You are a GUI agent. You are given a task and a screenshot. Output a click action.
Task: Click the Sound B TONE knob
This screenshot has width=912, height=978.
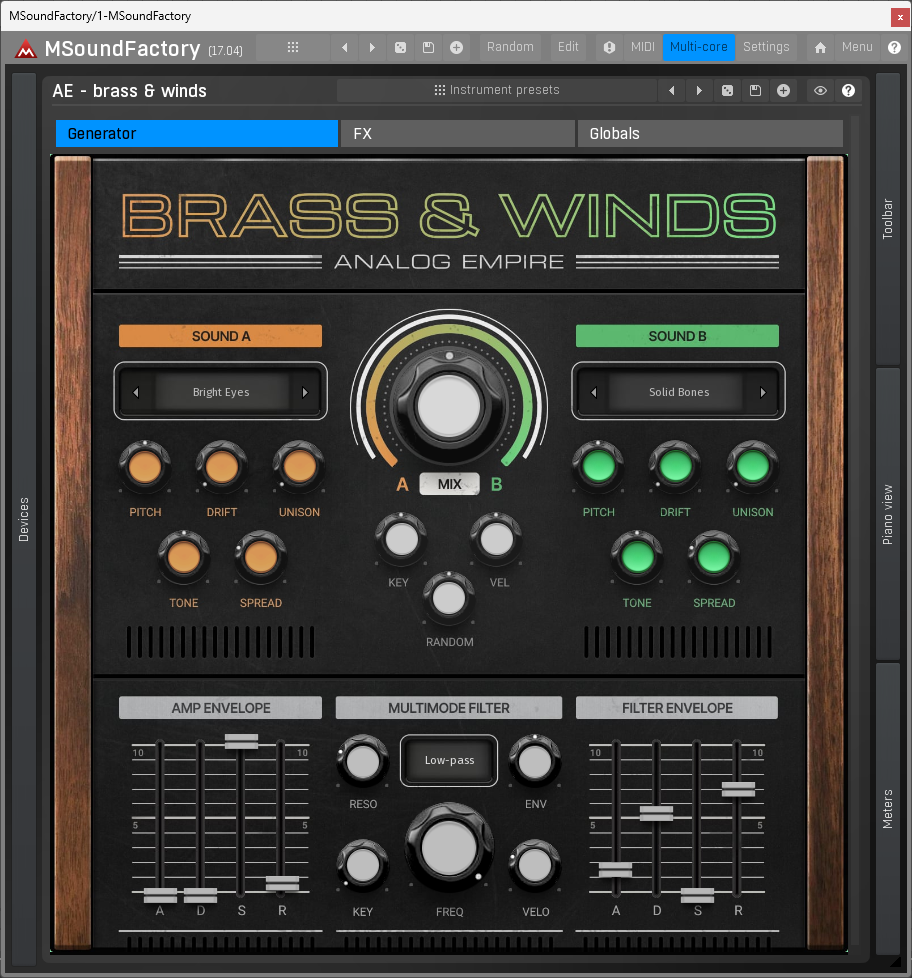click(x=637, y=557)
